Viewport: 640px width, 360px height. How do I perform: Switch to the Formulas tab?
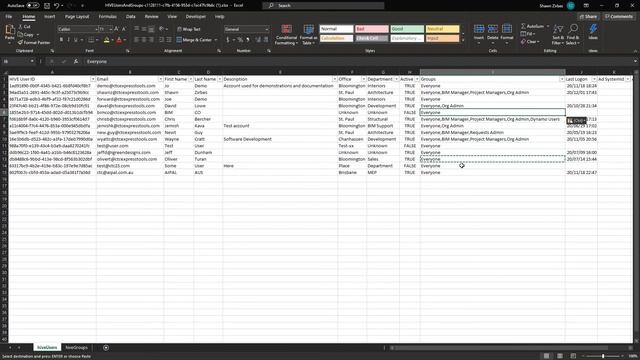(107, 17)
